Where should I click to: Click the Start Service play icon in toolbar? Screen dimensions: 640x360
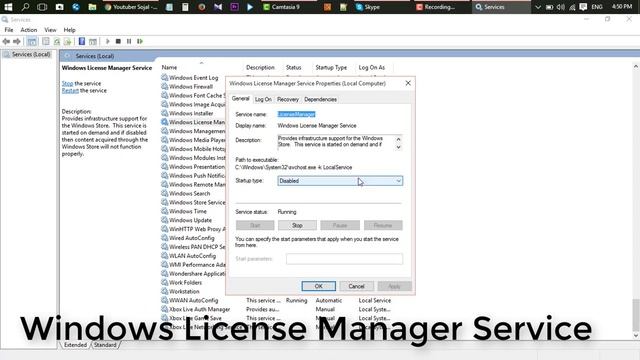coord(108,41)
